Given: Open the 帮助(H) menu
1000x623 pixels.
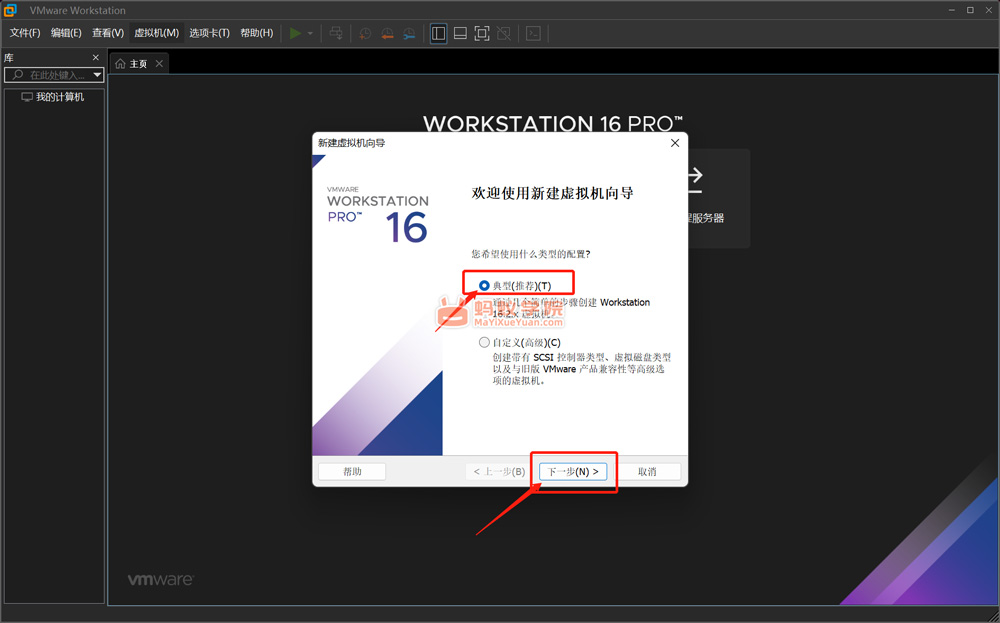Looking at the screenshot, I should [x=256, y=33].
